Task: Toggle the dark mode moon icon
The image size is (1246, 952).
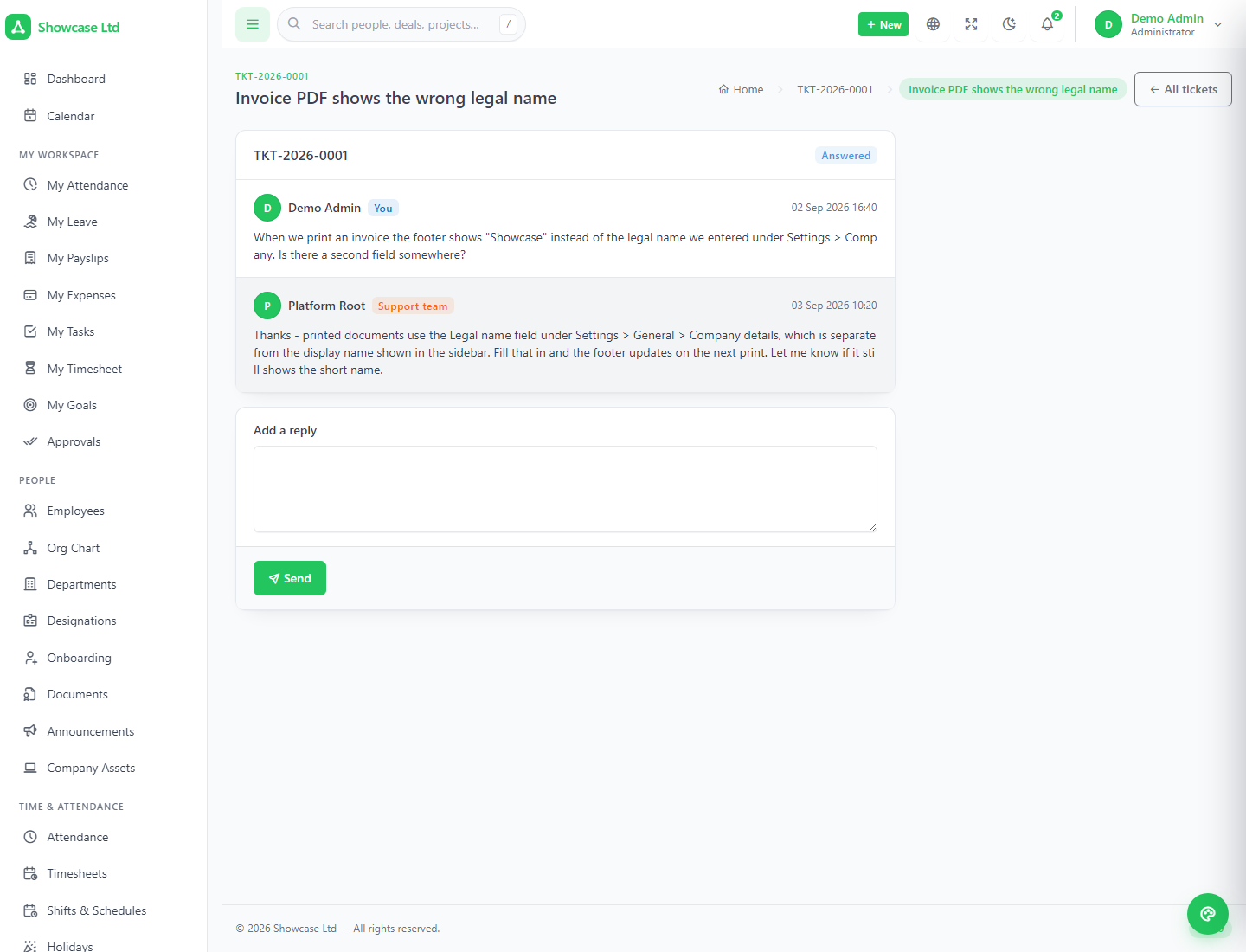Action: coord(1009,24)
